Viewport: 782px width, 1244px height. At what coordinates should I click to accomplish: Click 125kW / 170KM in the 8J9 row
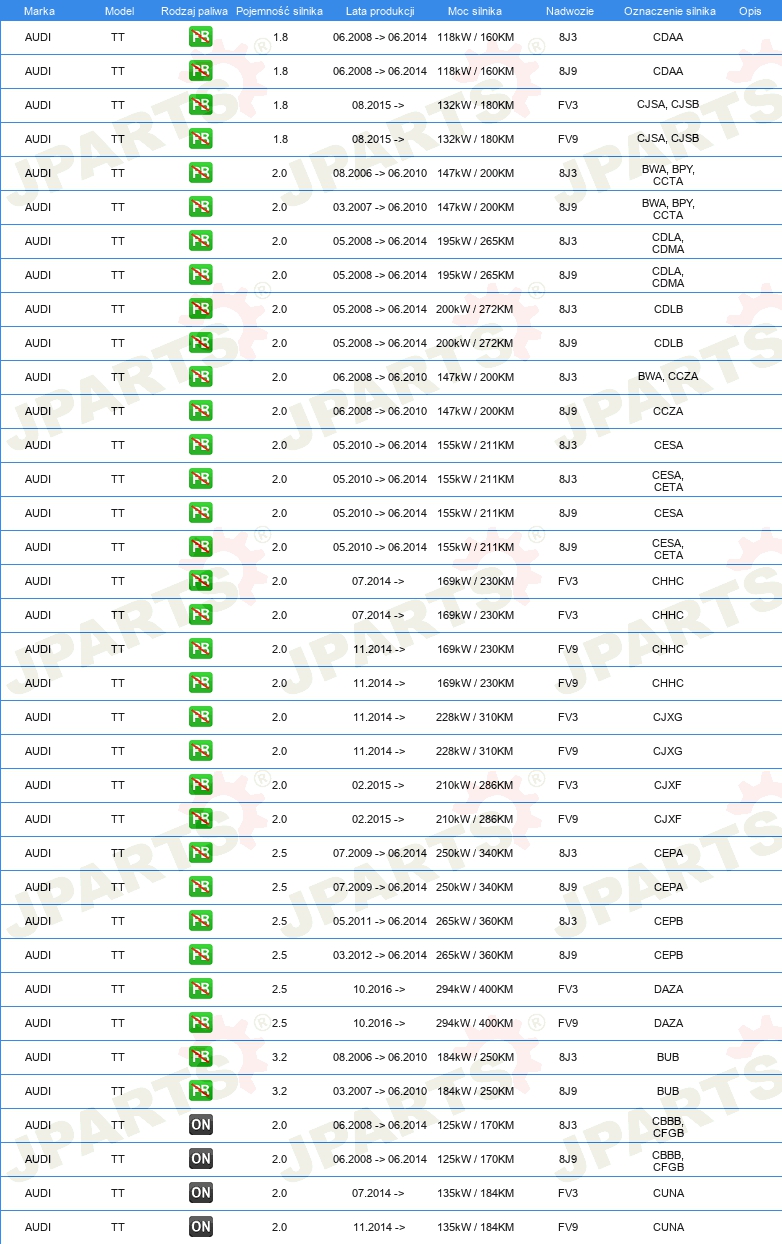click(475, 1159)
